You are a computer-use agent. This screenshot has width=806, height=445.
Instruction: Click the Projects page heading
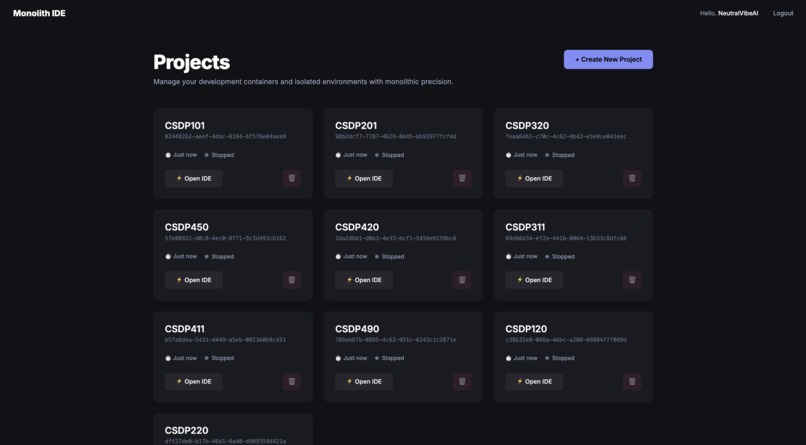[x=191, y=62]
